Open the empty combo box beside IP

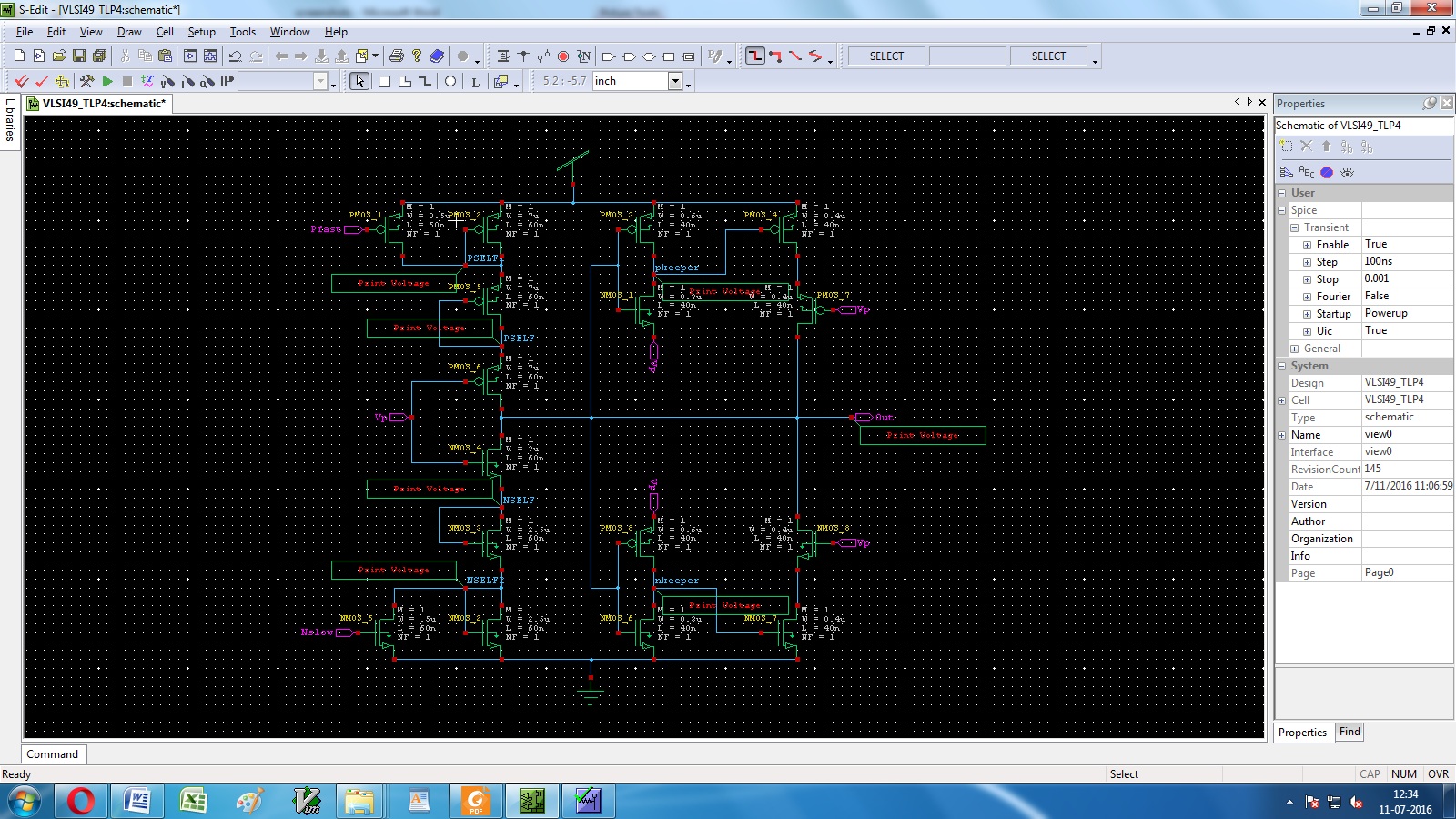coord(320,81)
